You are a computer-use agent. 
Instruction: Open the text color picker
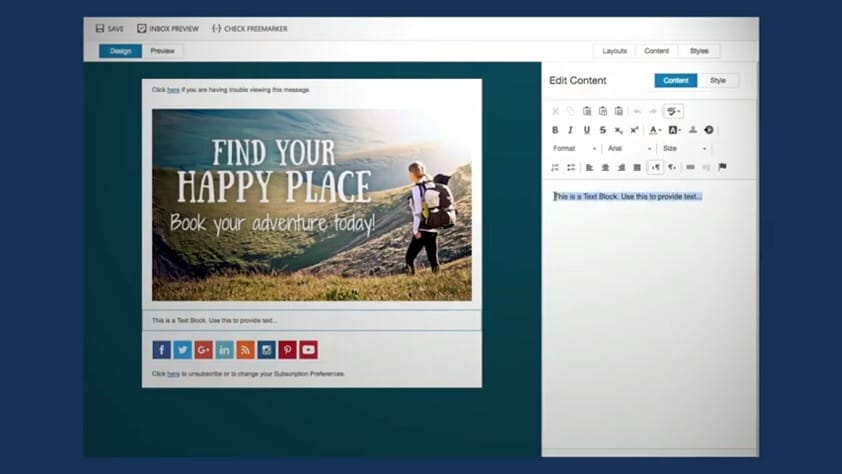[655, 130]
